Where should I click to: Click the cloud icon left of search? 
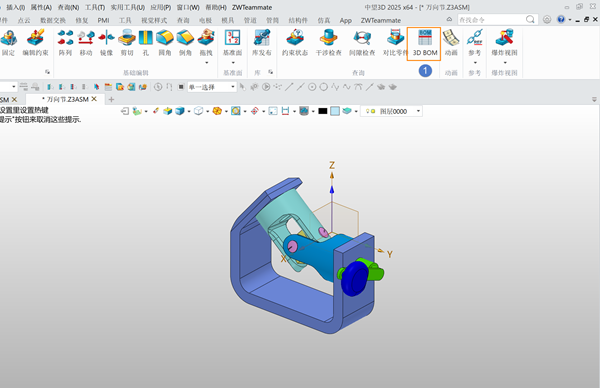pyautogui.click(x=449, y=19)
